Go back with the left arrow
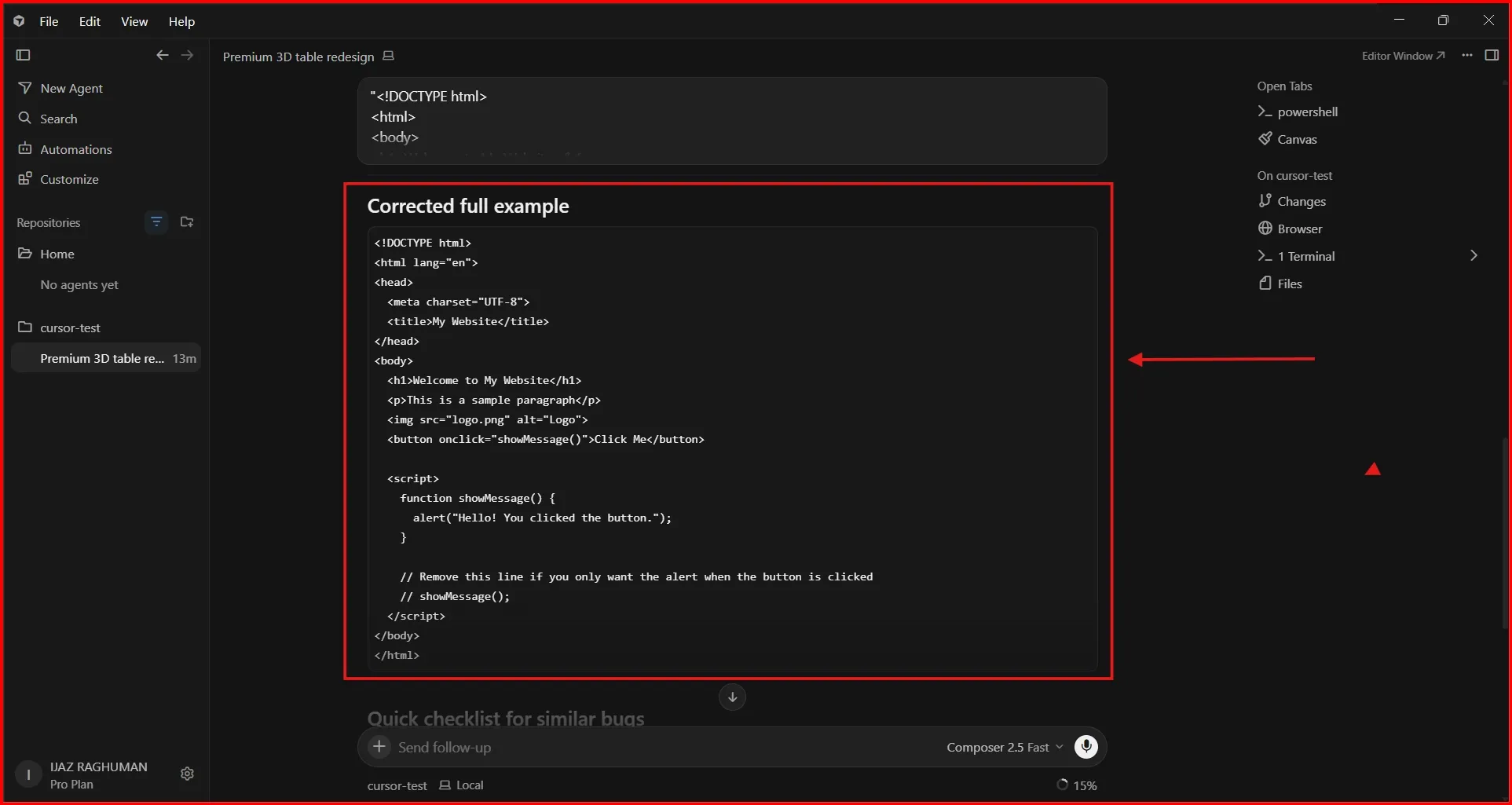 pos(162,55)
